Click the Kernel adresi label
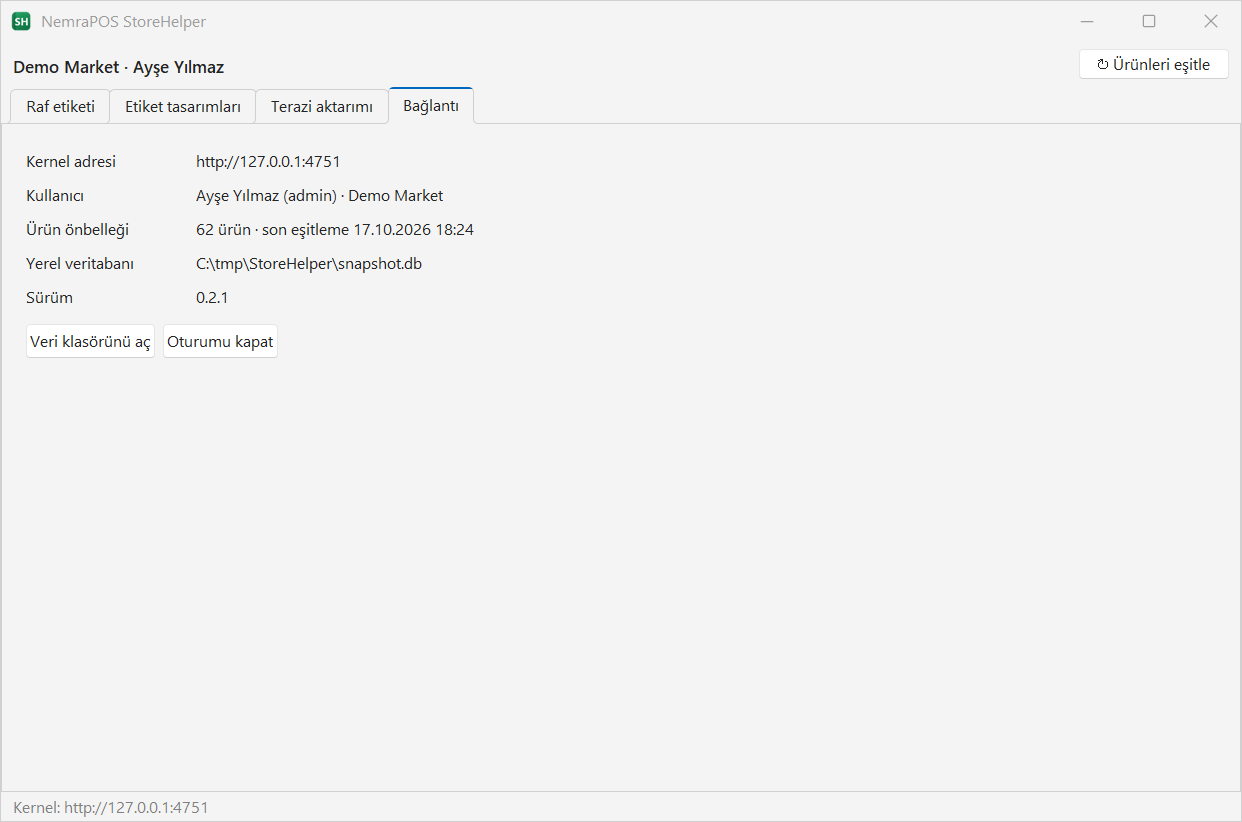This screenshot has width=1242, height=822. coord(71,161)
